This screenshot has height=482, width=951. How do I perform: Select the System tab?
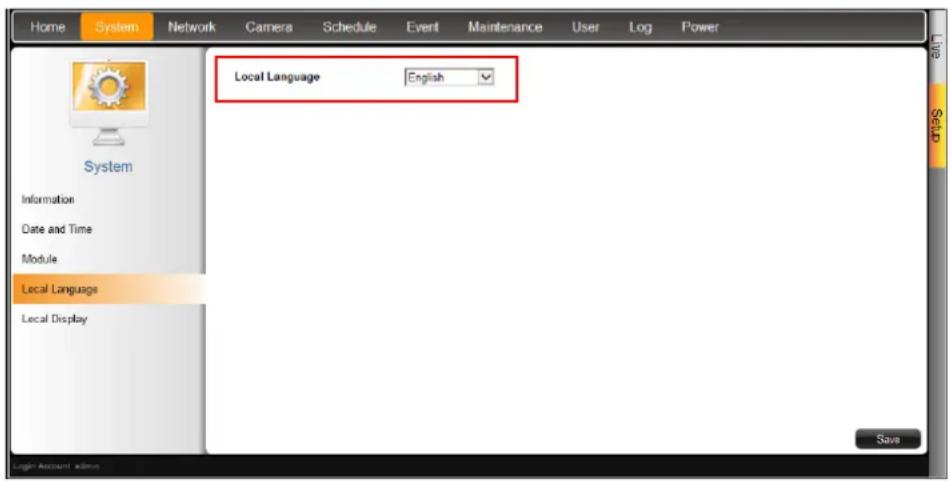click(x=116, y=27)
